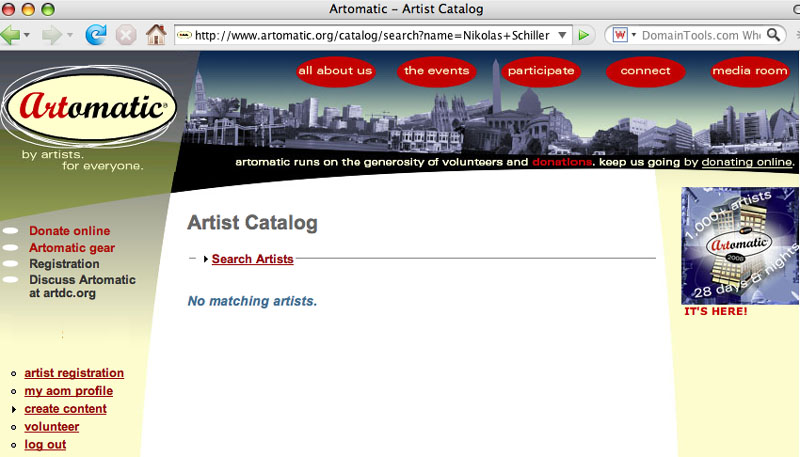Click the 'No matching artists.' message
The width and height of the screenshot is (800, 457).
click(252, 301)
